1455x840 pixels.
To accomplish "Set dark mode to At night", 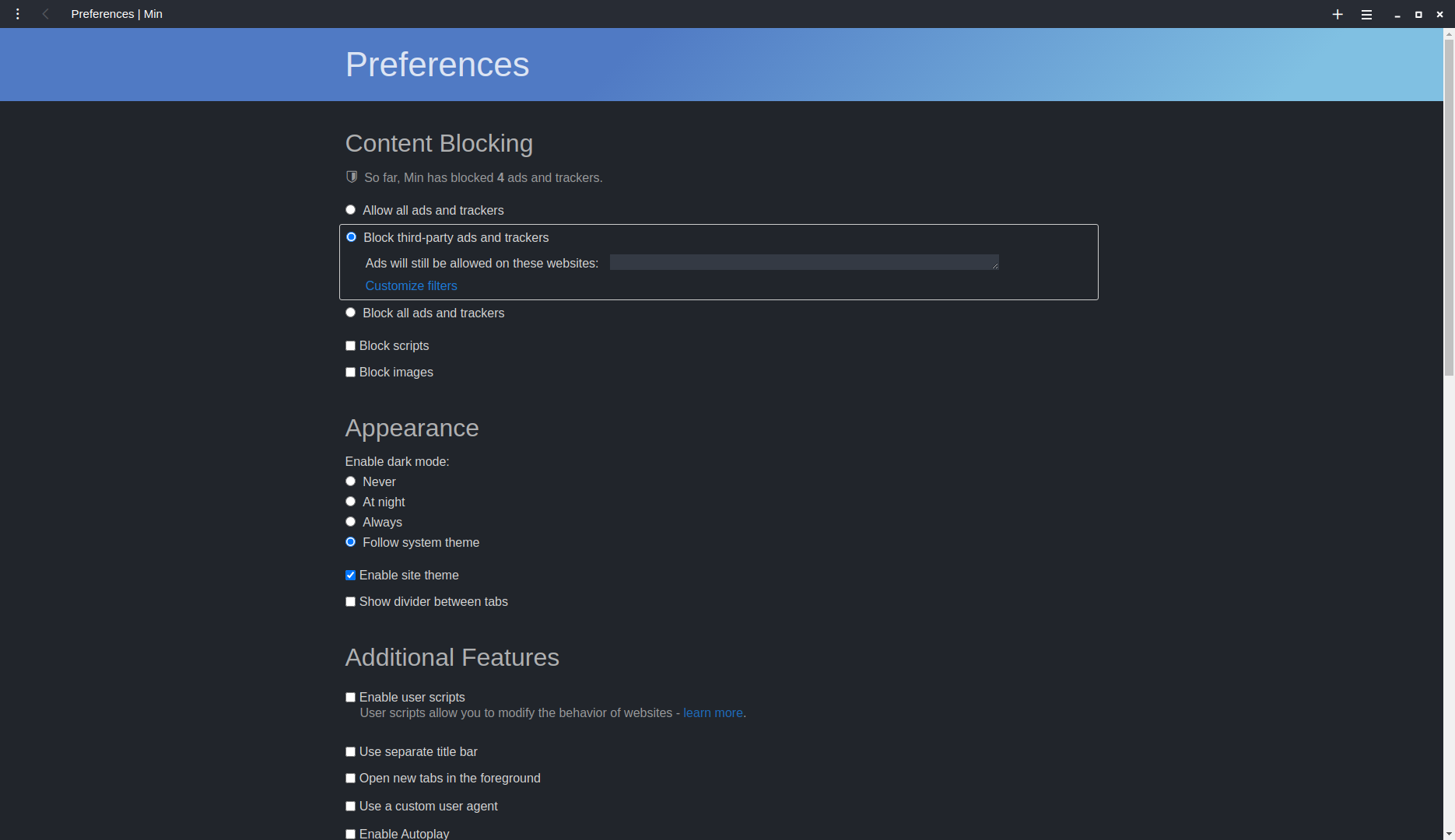I will [x=350, y=501].
